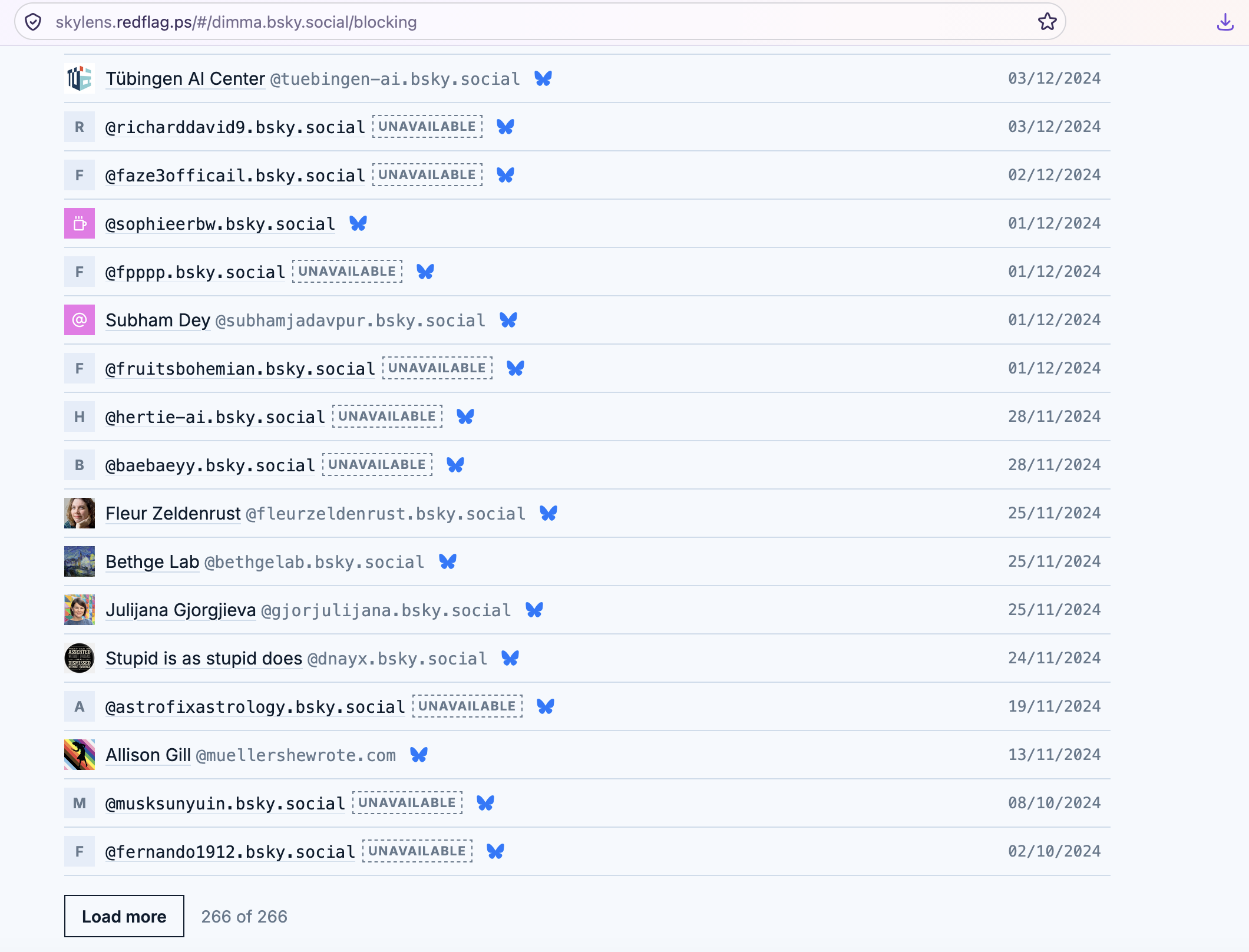This screenshot has height=952, width=1249.
Task: Click butterfly icon for fernando1912
Action: click(x=495, y=851)
